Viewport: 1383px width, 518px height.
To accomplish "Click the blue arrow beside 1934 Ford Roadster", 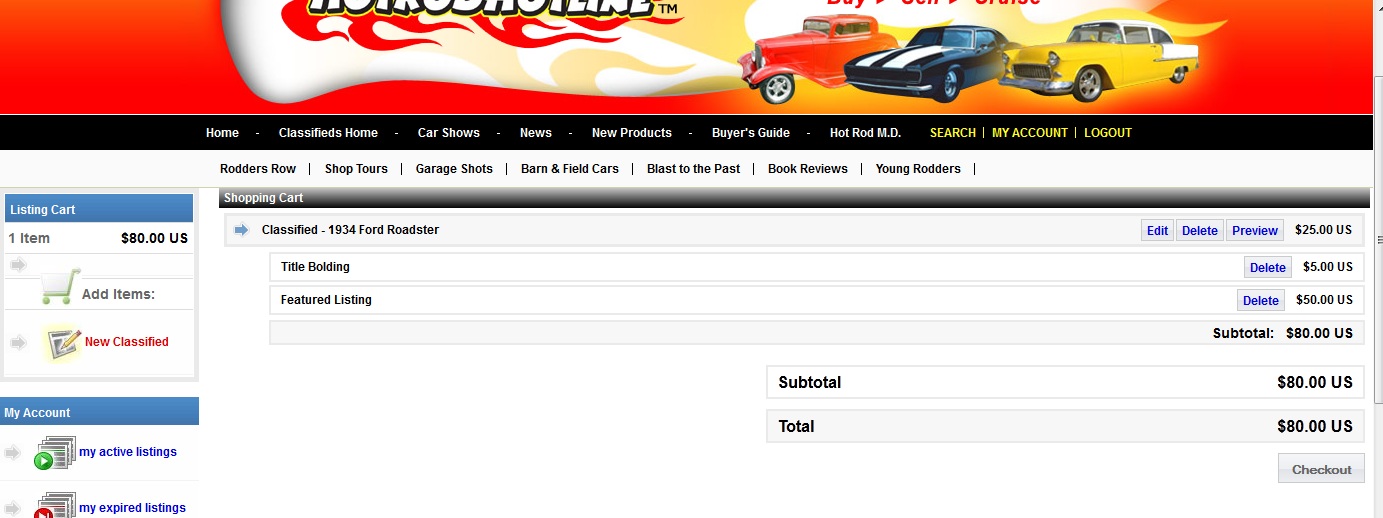I will (241, 230).
